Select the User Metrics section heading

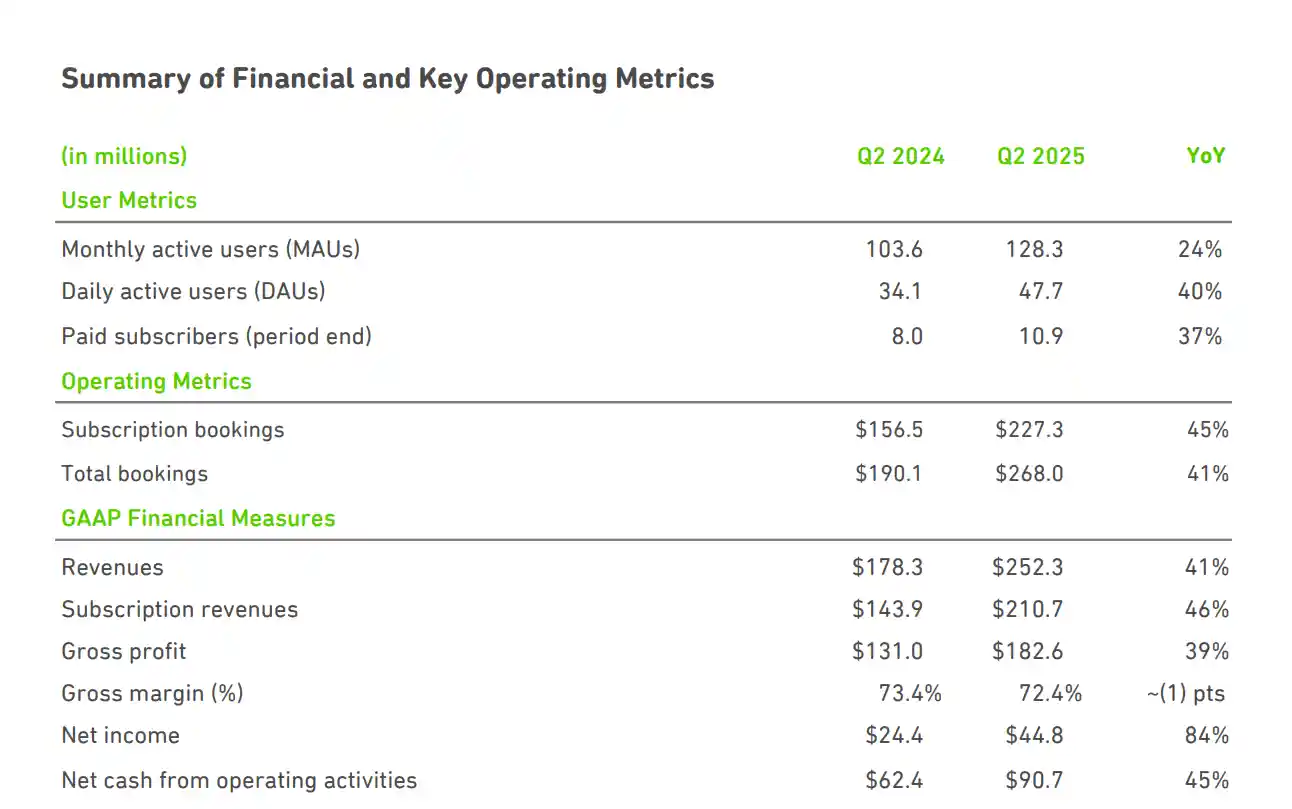point(129,200)
